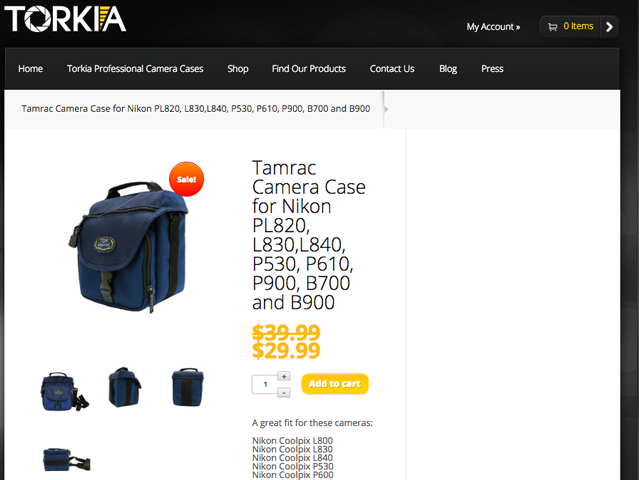
Task: Open the Shop menu item
Action: (238, 69)
